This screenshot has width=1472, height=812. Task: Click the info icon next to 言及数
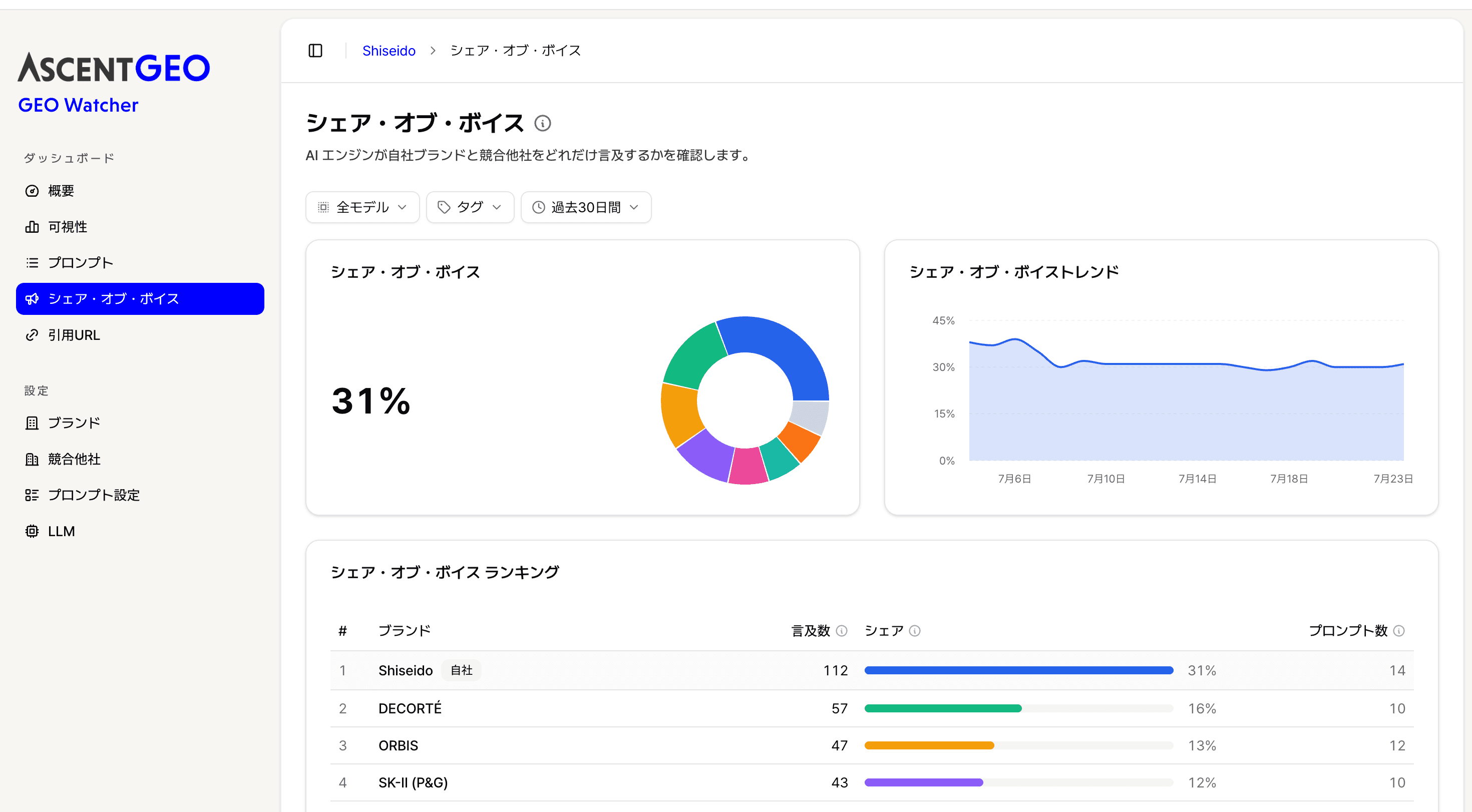(841, 631)
